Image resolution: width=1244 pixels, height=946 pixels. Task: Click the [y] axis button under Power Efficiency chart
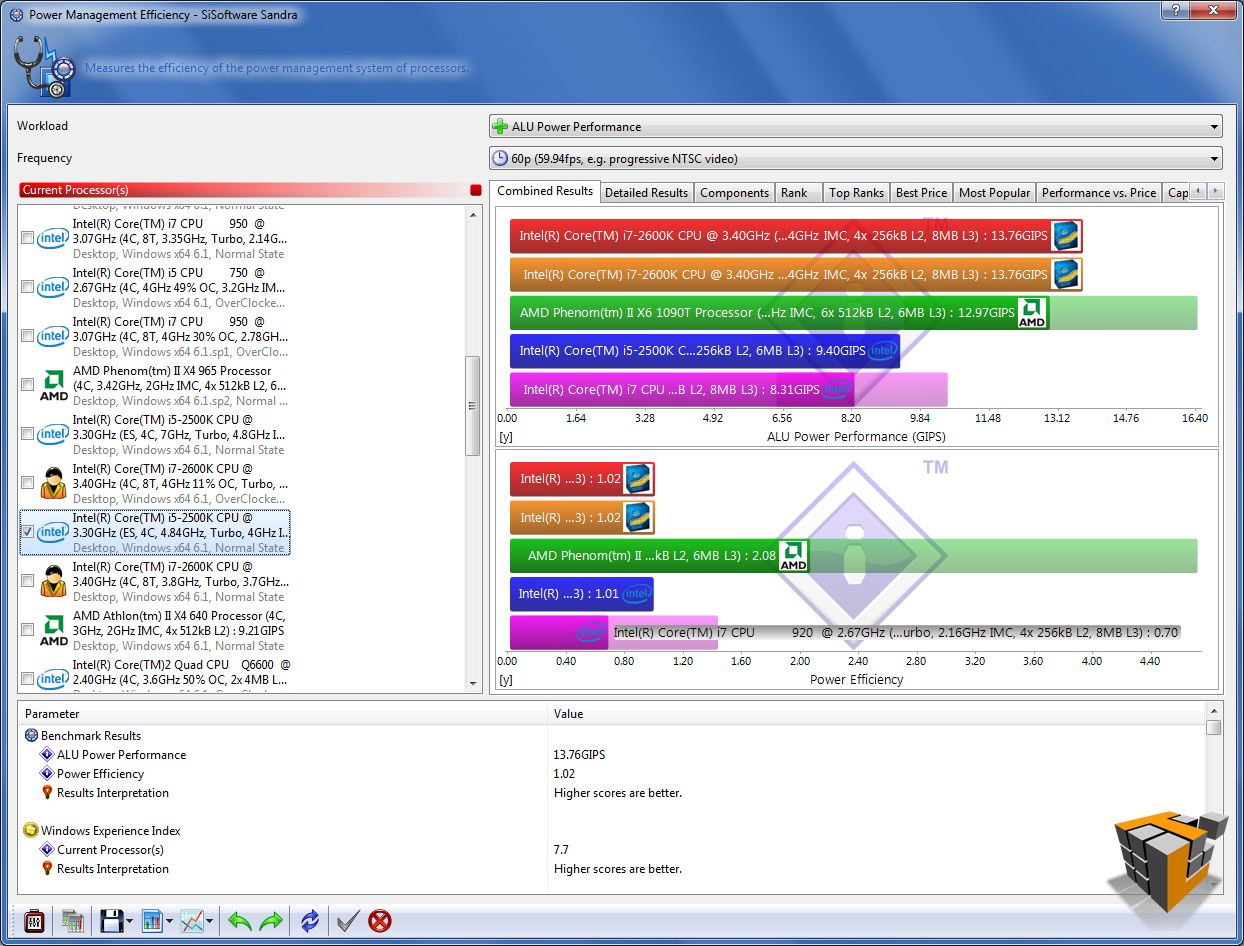(x=505, y=680)
